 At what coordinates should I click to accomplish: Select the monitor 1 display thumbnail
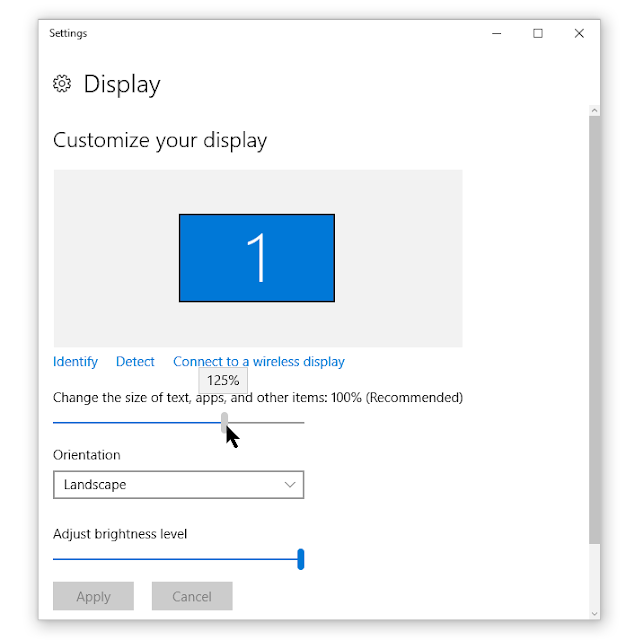257,258
